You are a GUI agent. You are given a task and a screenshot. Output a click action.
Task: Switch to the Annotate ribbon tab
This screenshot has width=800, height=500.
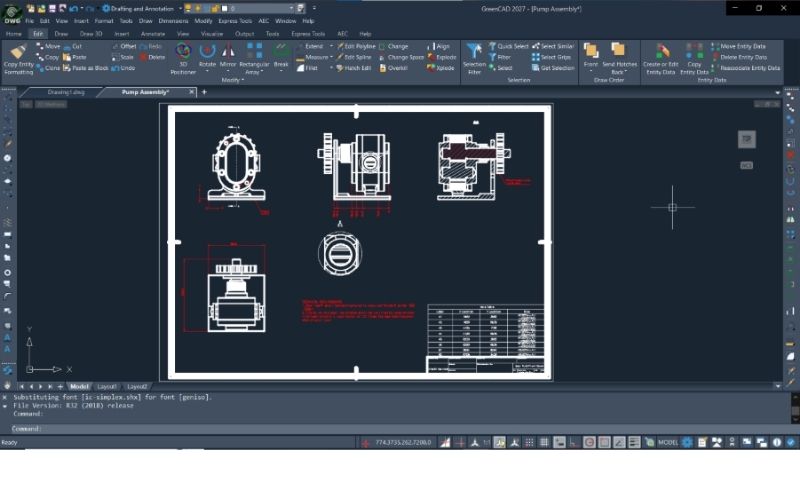coord(153,34)
